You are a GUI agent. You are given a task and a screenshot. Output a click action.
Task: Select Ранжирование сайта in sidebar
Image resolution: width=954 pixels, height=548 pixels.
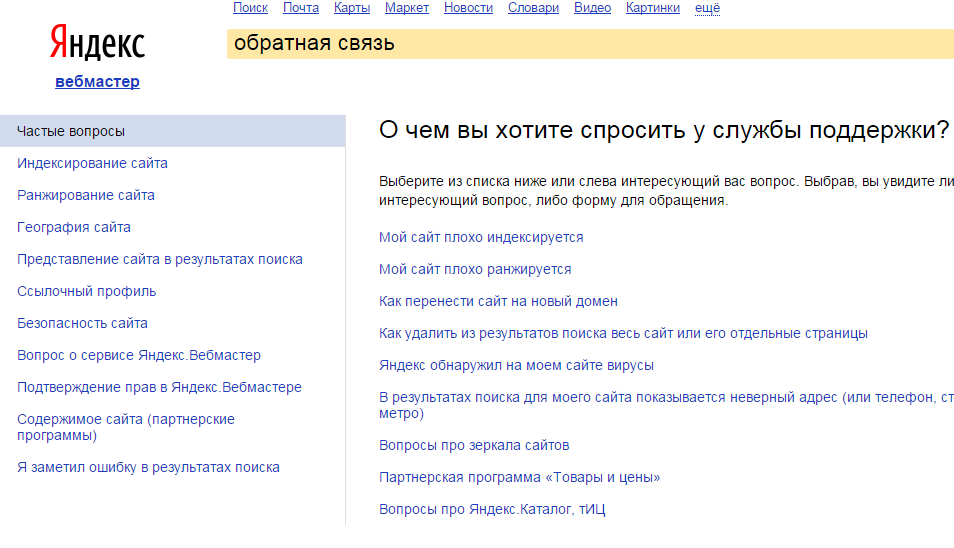pos(86,195)
